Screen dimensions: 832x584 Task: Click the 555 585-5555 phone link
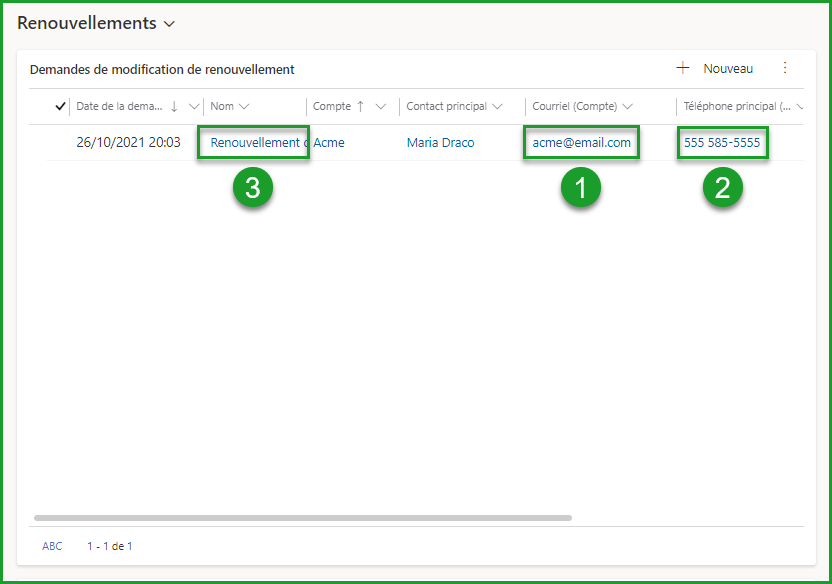(722, 143)
